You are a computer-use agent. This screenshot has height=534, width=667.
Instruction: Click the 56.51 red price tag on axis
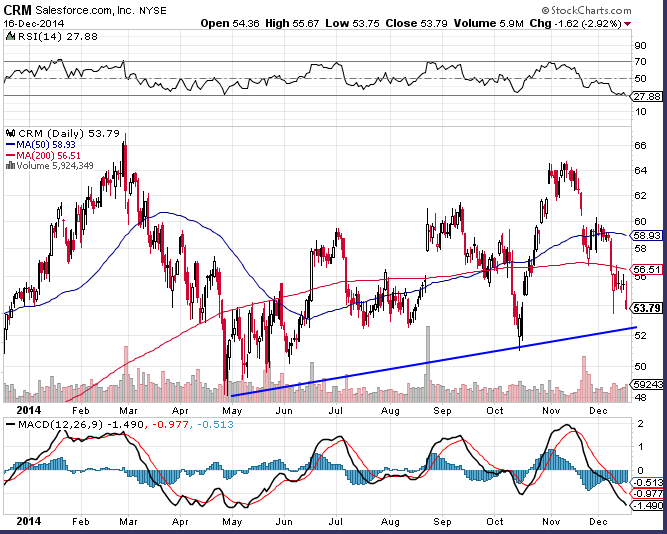(x=647, y=269)
